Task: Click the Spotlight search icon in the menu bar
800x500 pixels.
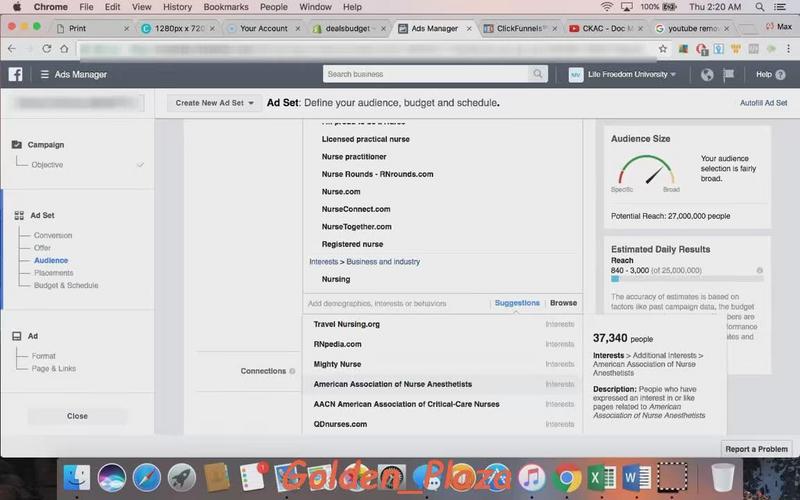Action: tap(760, 7)
